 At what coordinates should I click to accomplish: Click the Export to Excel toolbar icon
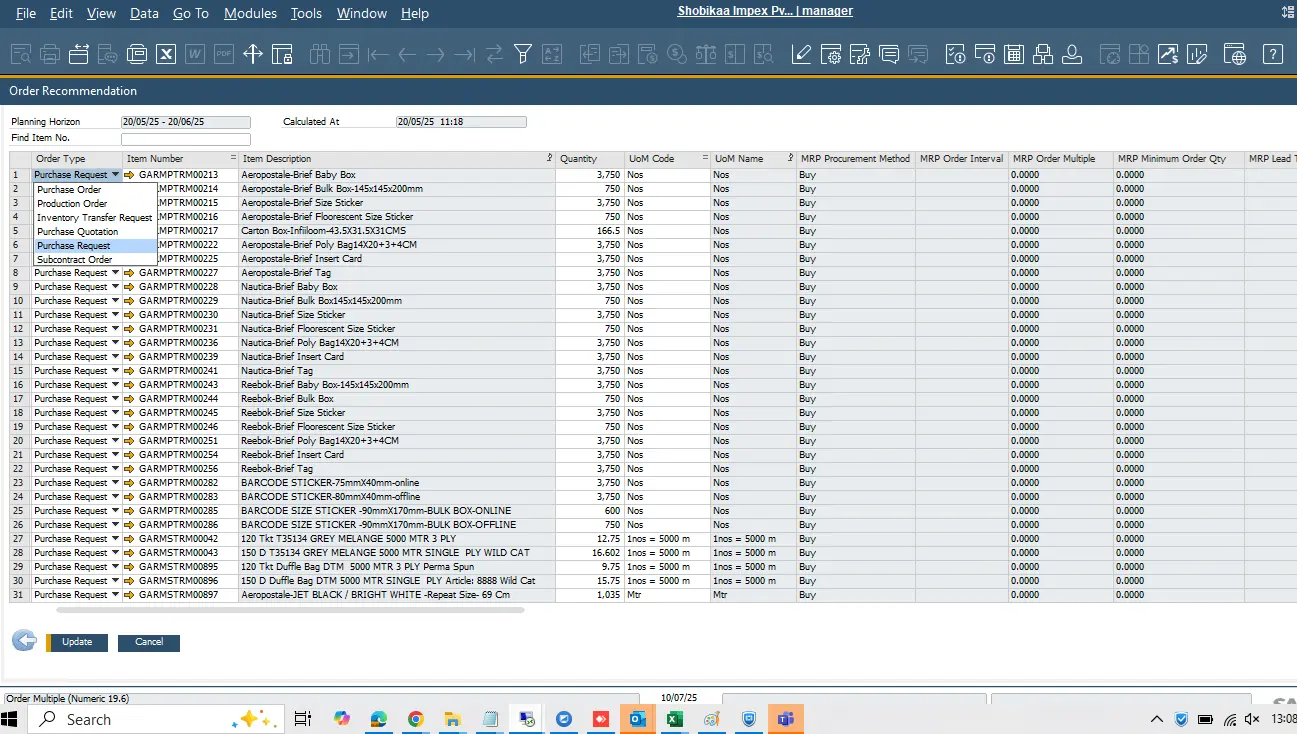[x=166, y=54]
